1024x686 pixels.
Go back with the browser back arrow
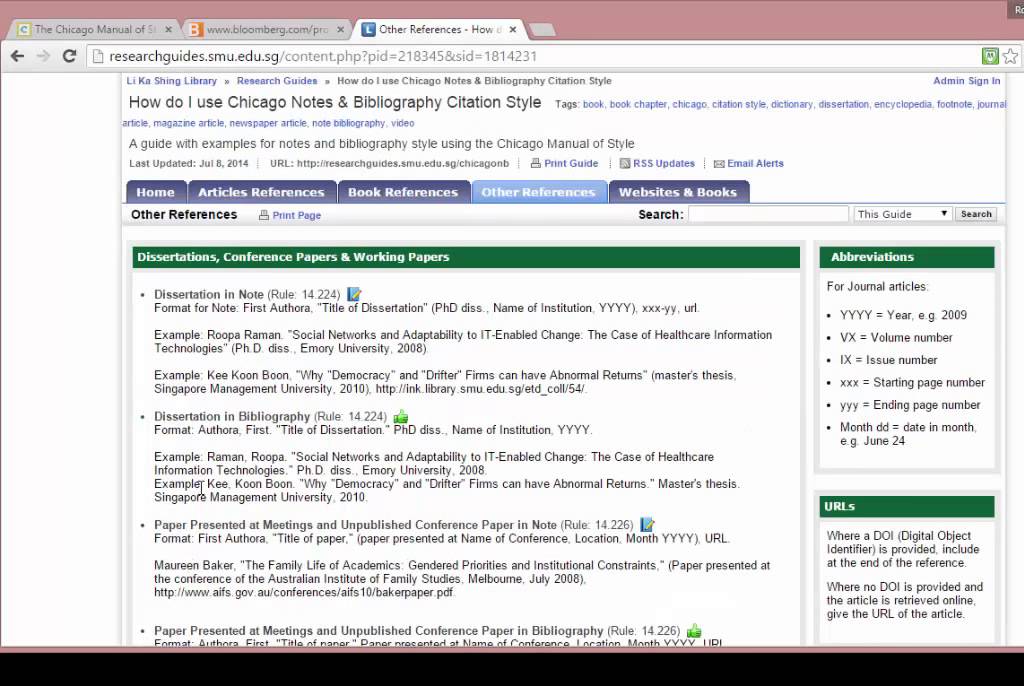[18, 56]
